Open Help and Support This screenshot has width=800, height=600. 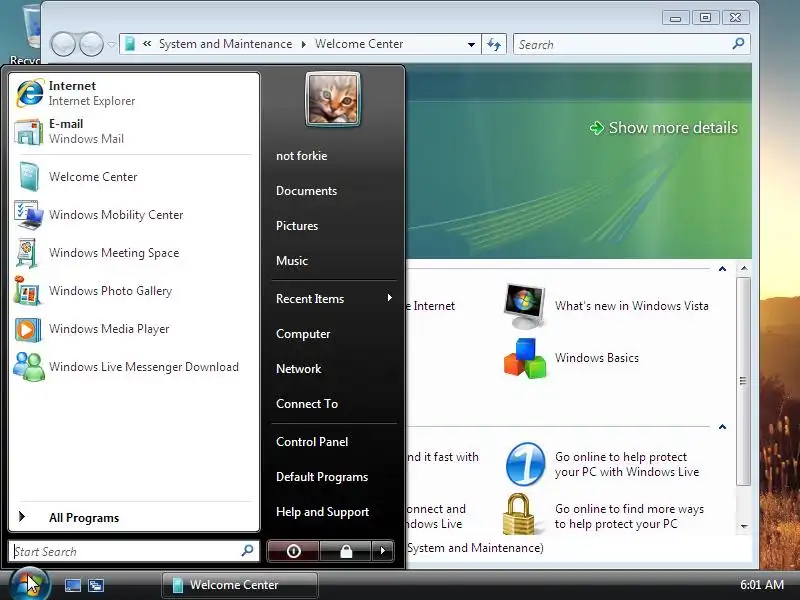(322, 512)
